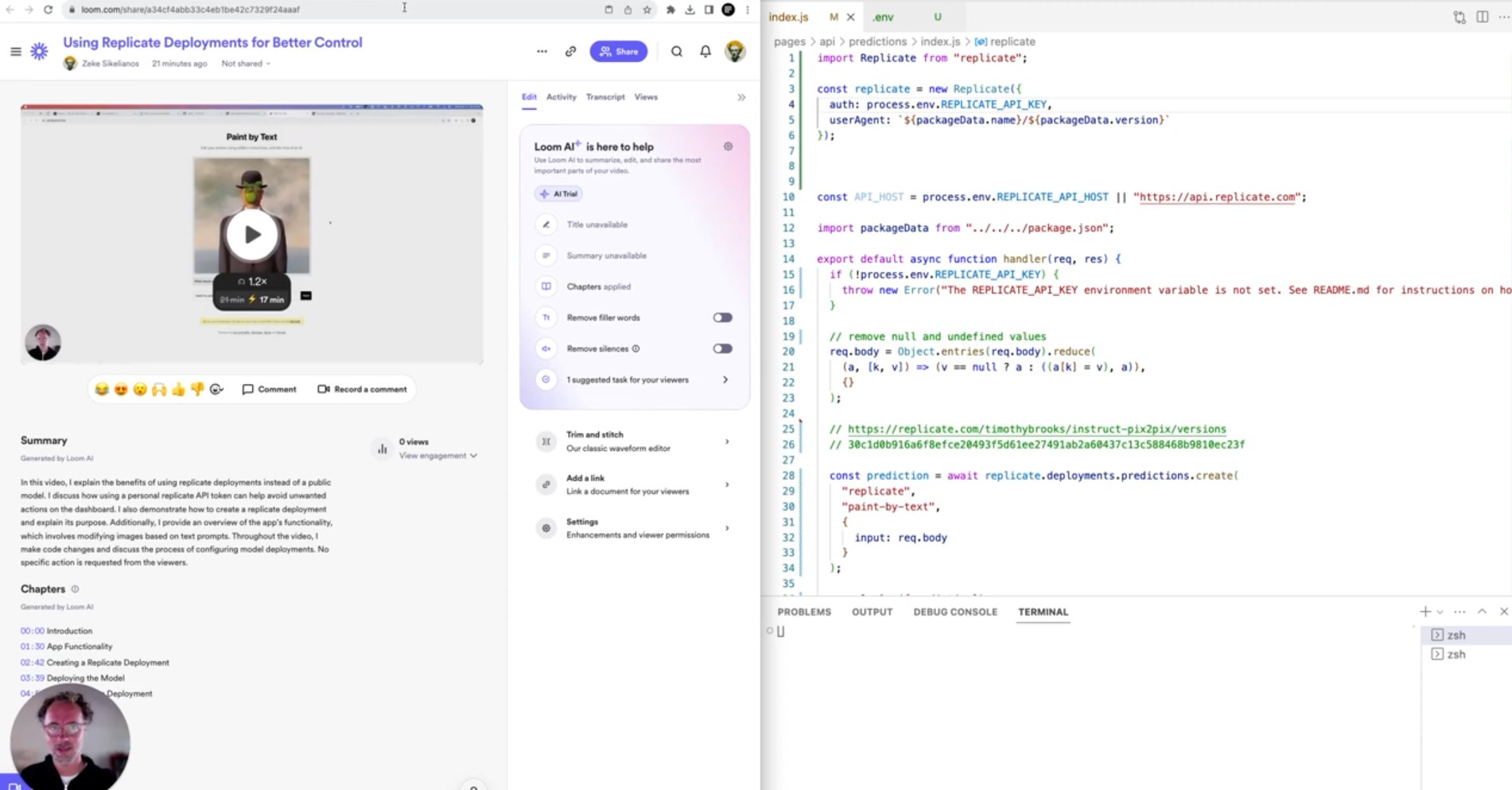Toggle Remove silences switch
Image resolution: width=1512 pixels, height=790 pixels.
(x=722, y=348)
